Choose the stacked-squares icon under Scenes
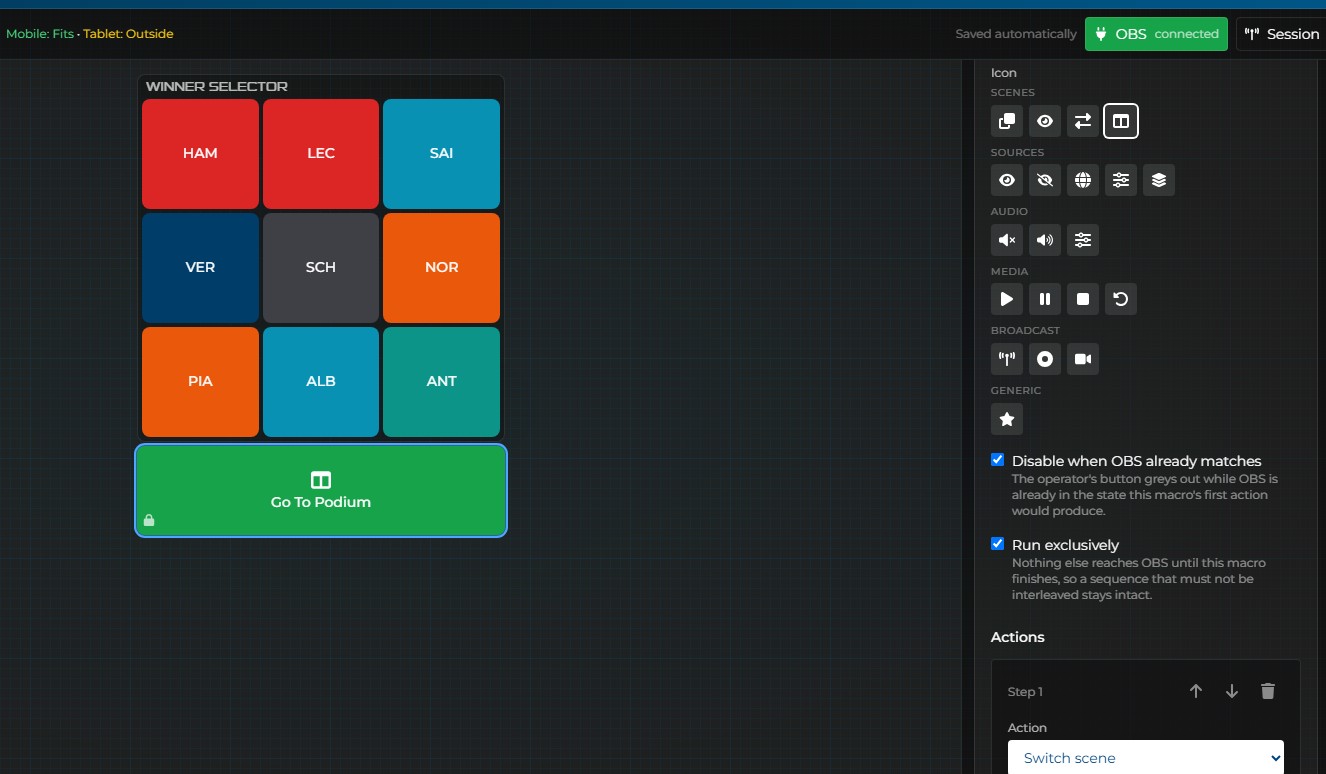Screen dimensions: 1326x774 [x=1007, y=121]
